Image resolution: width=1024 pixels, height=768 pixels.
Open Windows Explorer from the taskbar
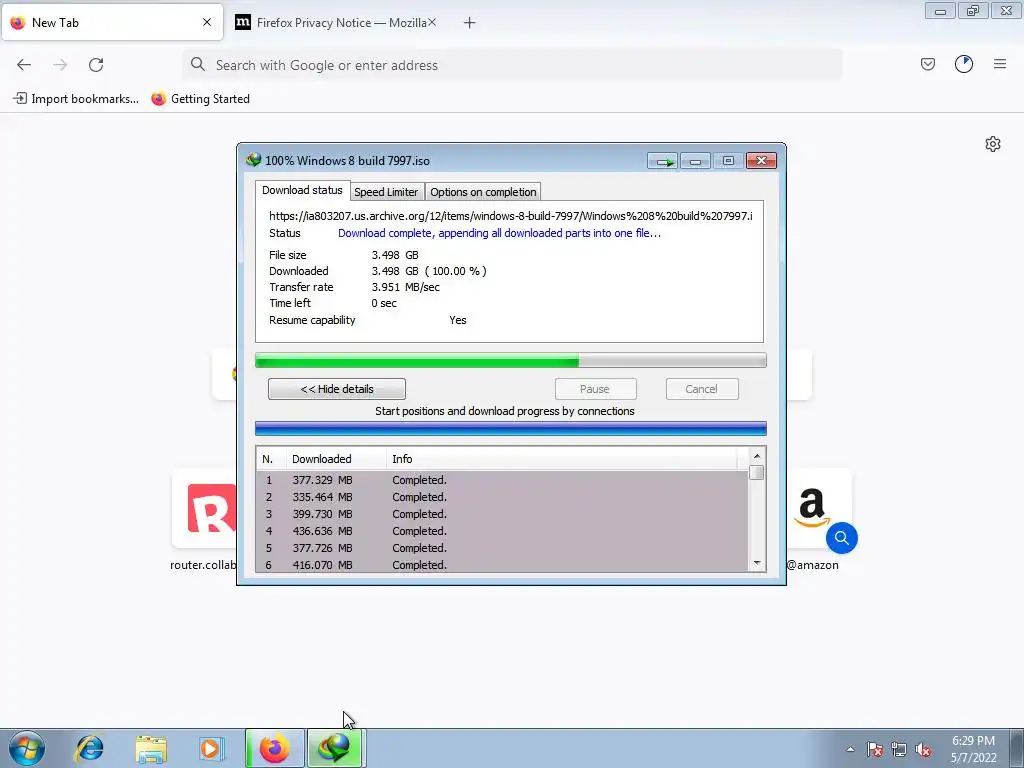point(150,748)
